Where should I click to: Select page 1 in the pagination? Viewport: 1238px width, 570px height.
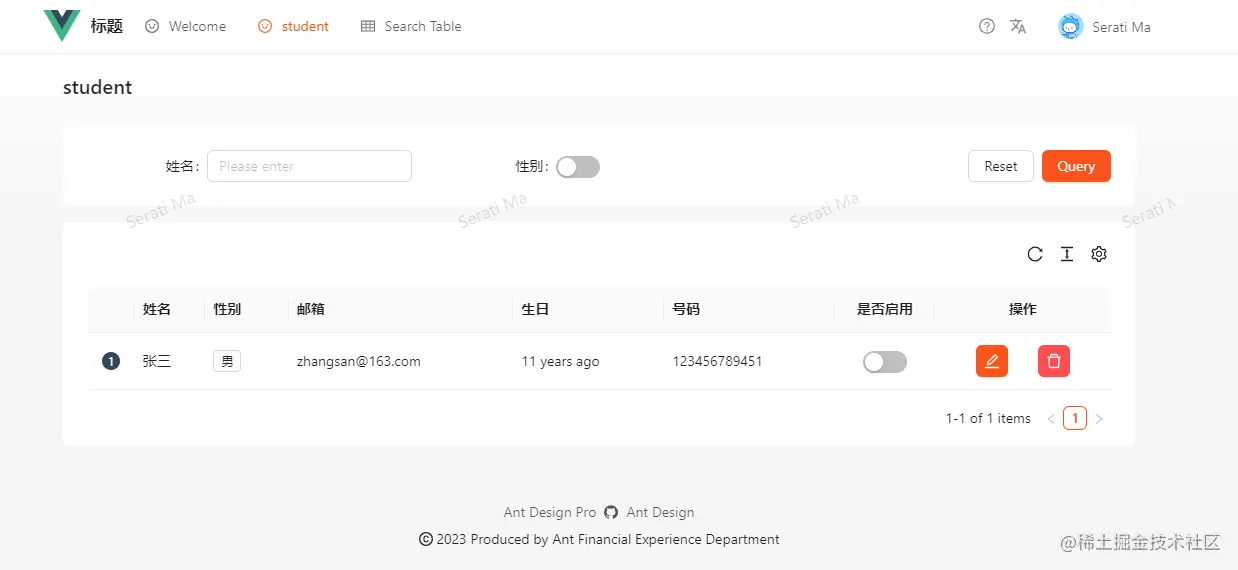(x=1075, y=418)
